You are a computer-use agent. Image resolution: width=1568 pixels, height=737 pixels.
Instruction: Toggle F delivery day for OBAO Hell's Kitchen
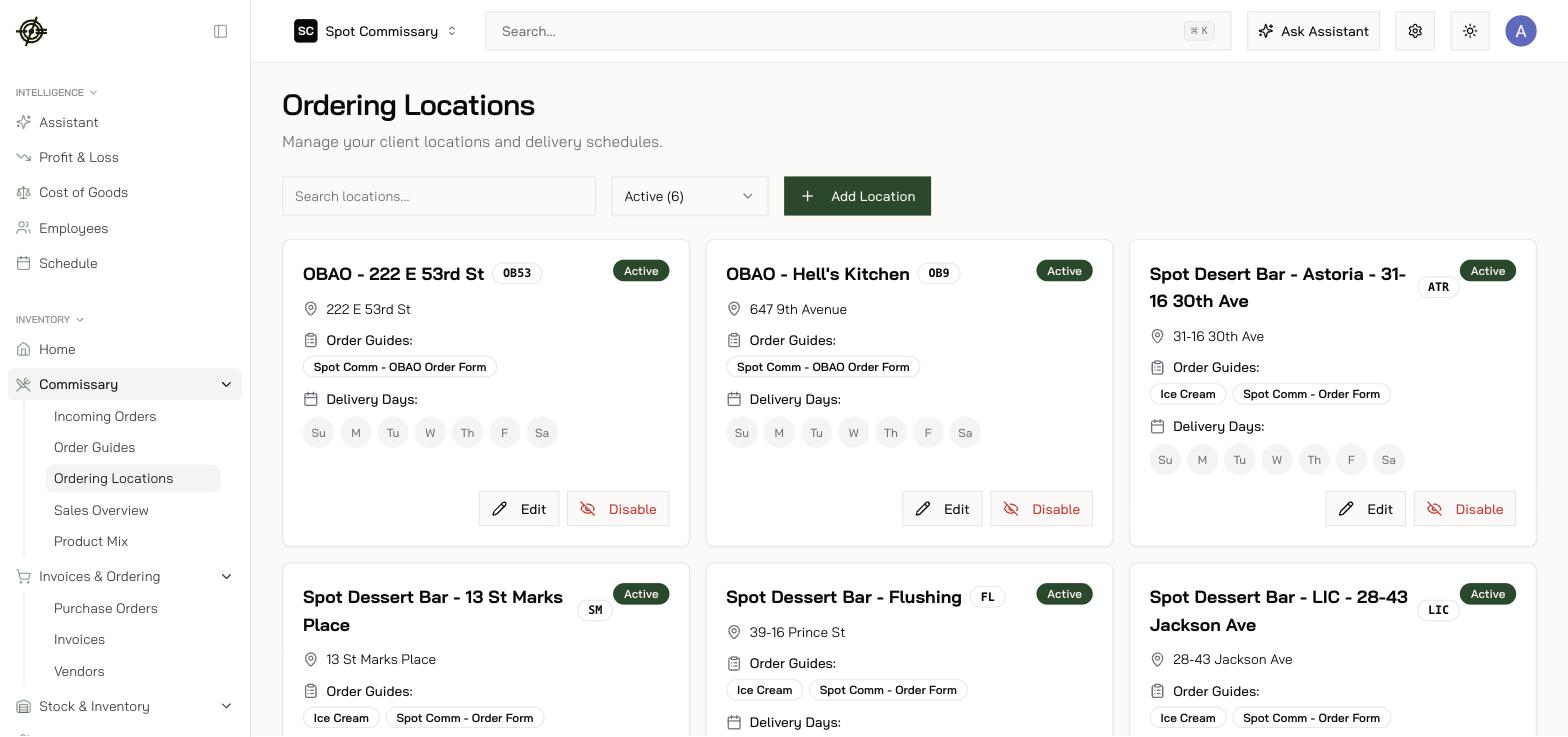(x=928, y=433)
